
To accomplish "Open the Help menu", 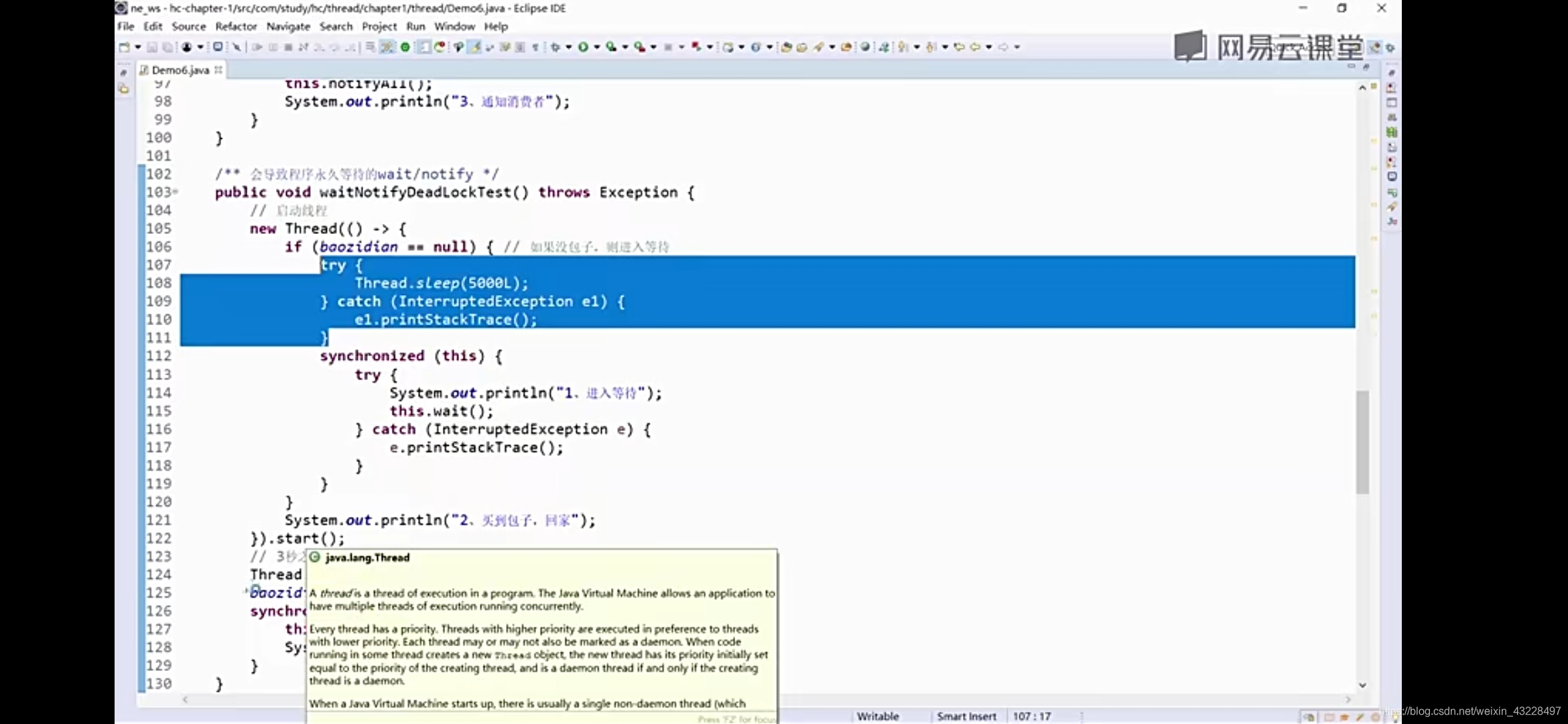I will 496,26.
